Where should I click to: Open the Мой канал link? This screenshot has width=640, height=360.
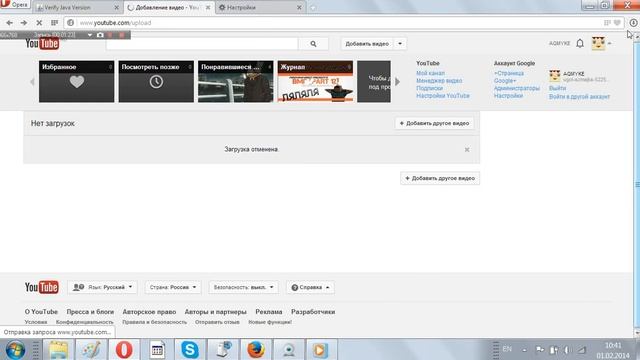[x=431, y=73]
